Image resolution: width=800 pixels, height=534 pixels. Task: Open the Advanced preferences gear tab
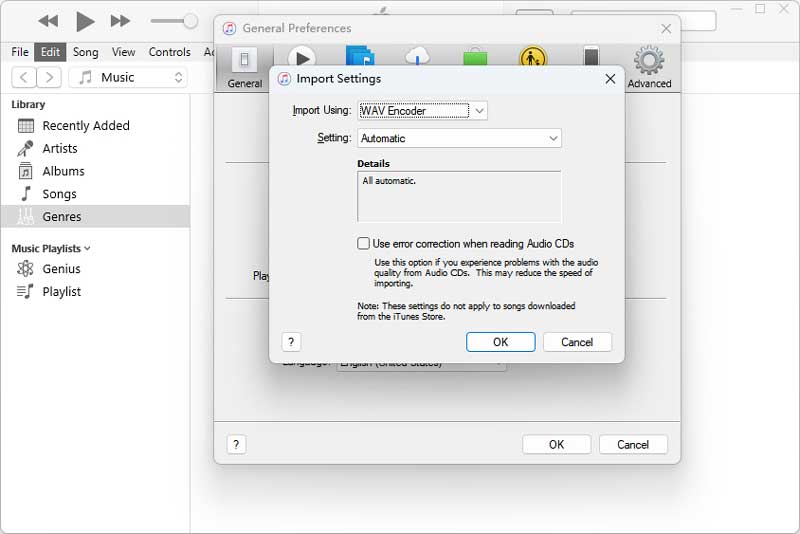pyautogui.click(x=649, y=66)
